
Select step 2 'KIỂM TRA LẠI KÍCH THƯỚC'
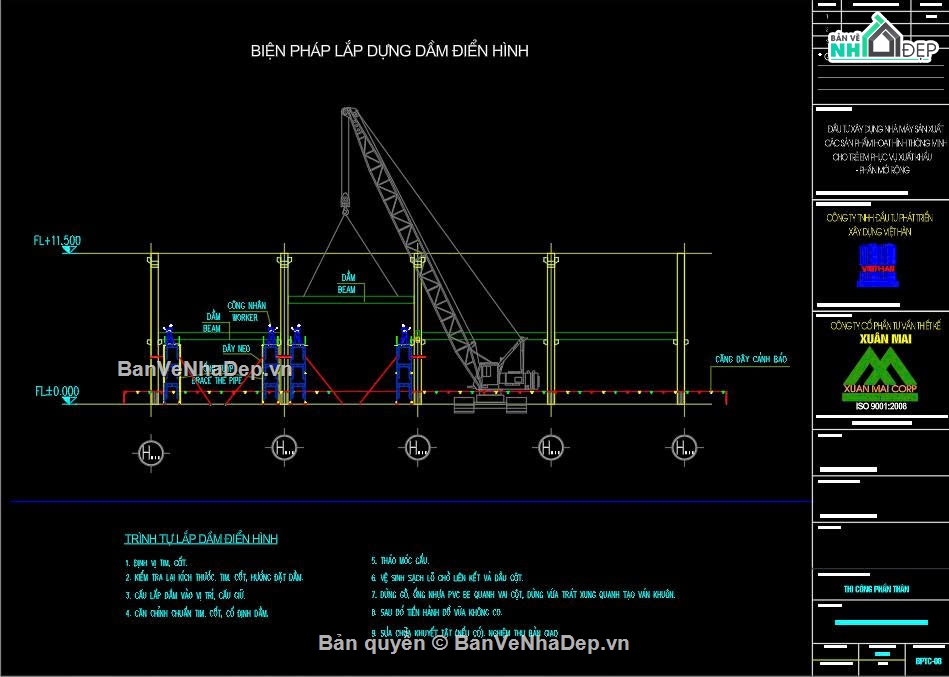pos(214,578)
